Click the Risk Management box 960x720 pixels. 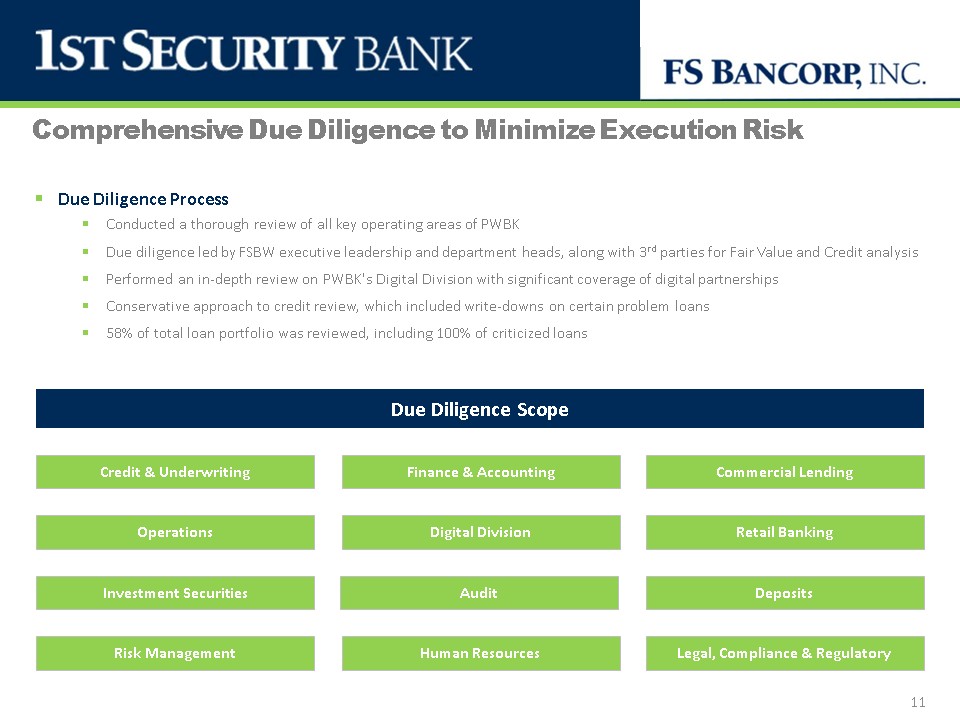pos(175,653)
